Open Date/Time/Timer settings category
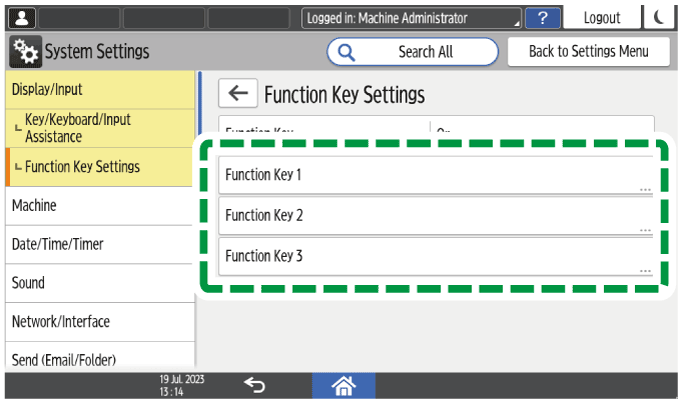 pos(96,244)
